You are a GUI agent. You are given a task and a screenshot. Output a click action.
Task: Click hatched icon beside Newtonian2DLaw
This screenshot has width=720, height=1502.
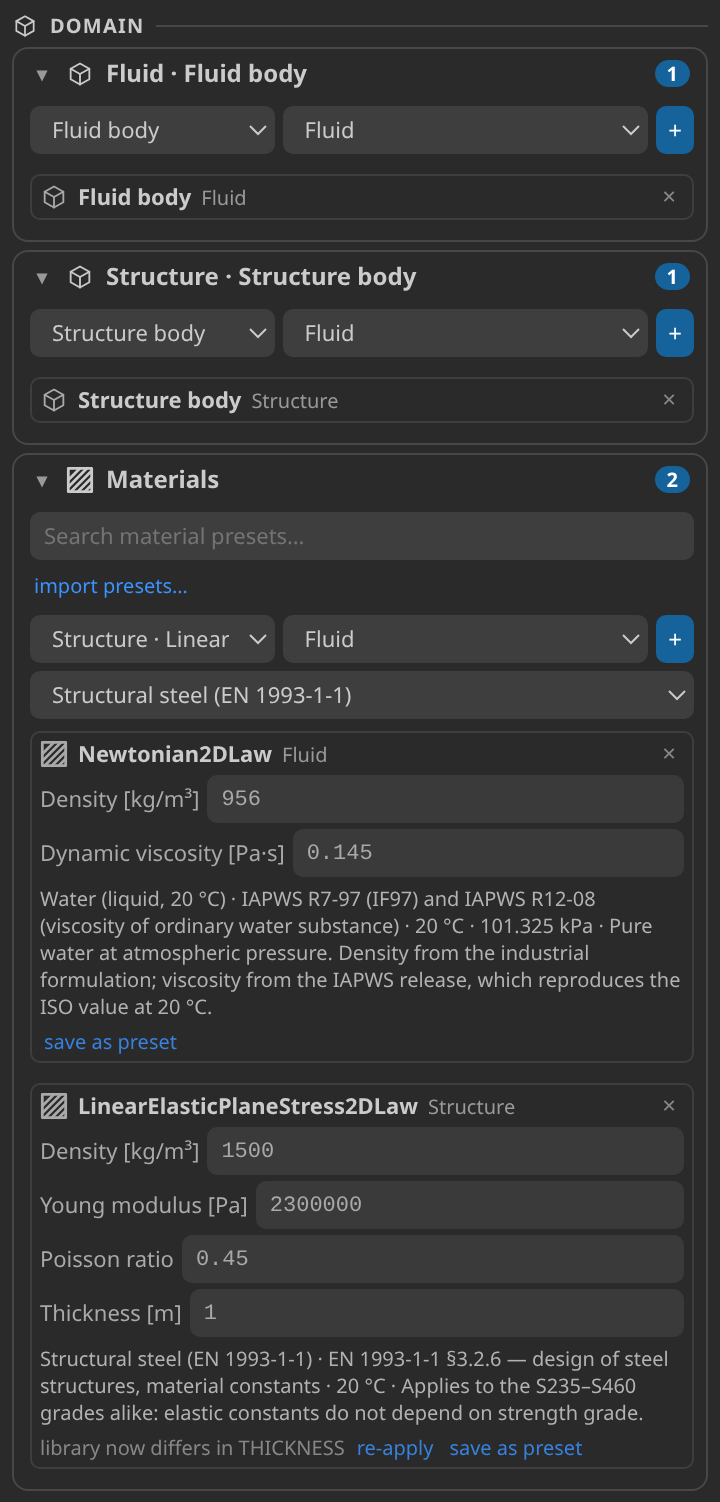click(54, 754)
